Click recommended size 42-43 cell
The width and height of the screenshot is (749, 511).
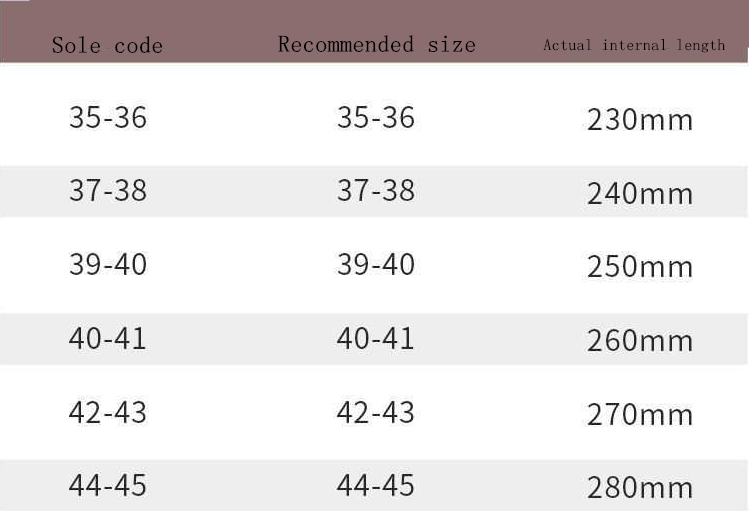click(375, 412)
